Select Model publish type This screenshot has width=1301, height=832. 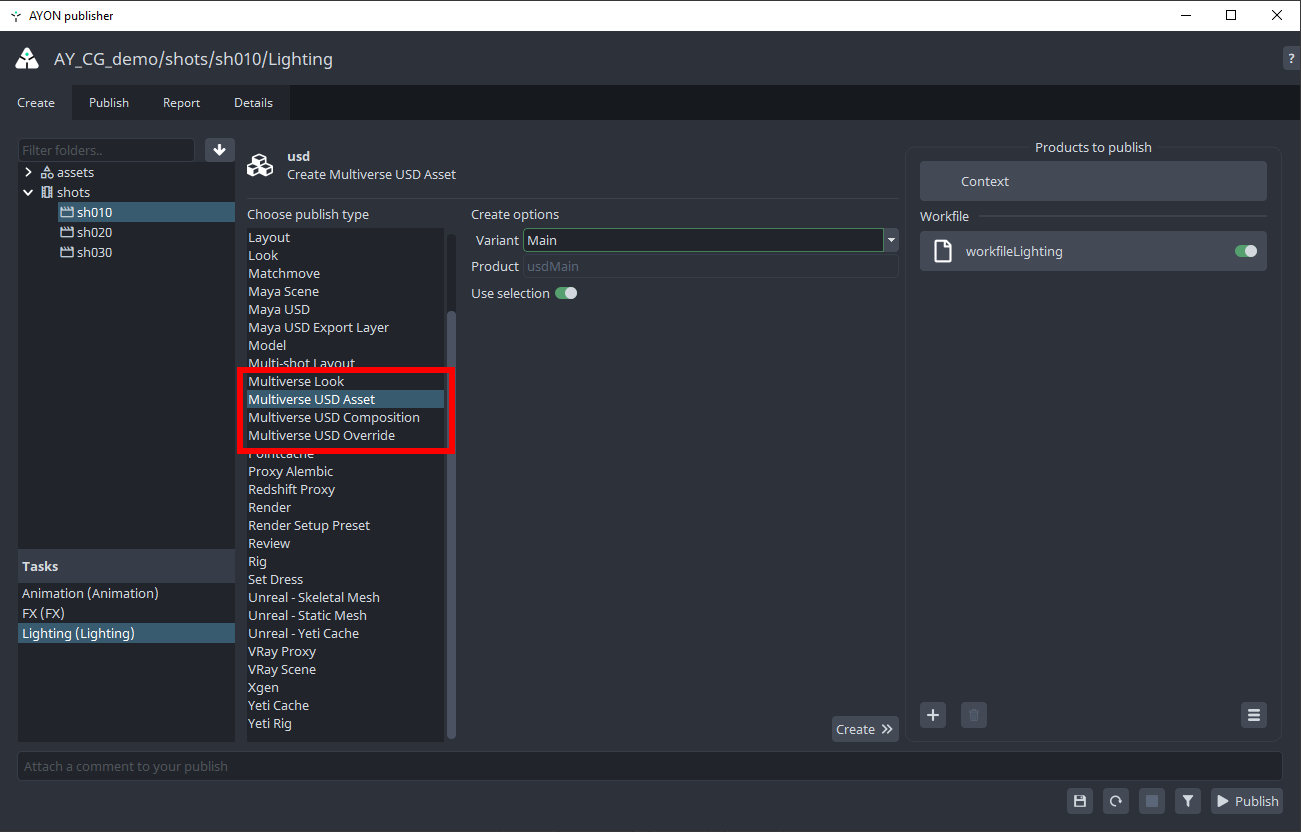(345, 345)
